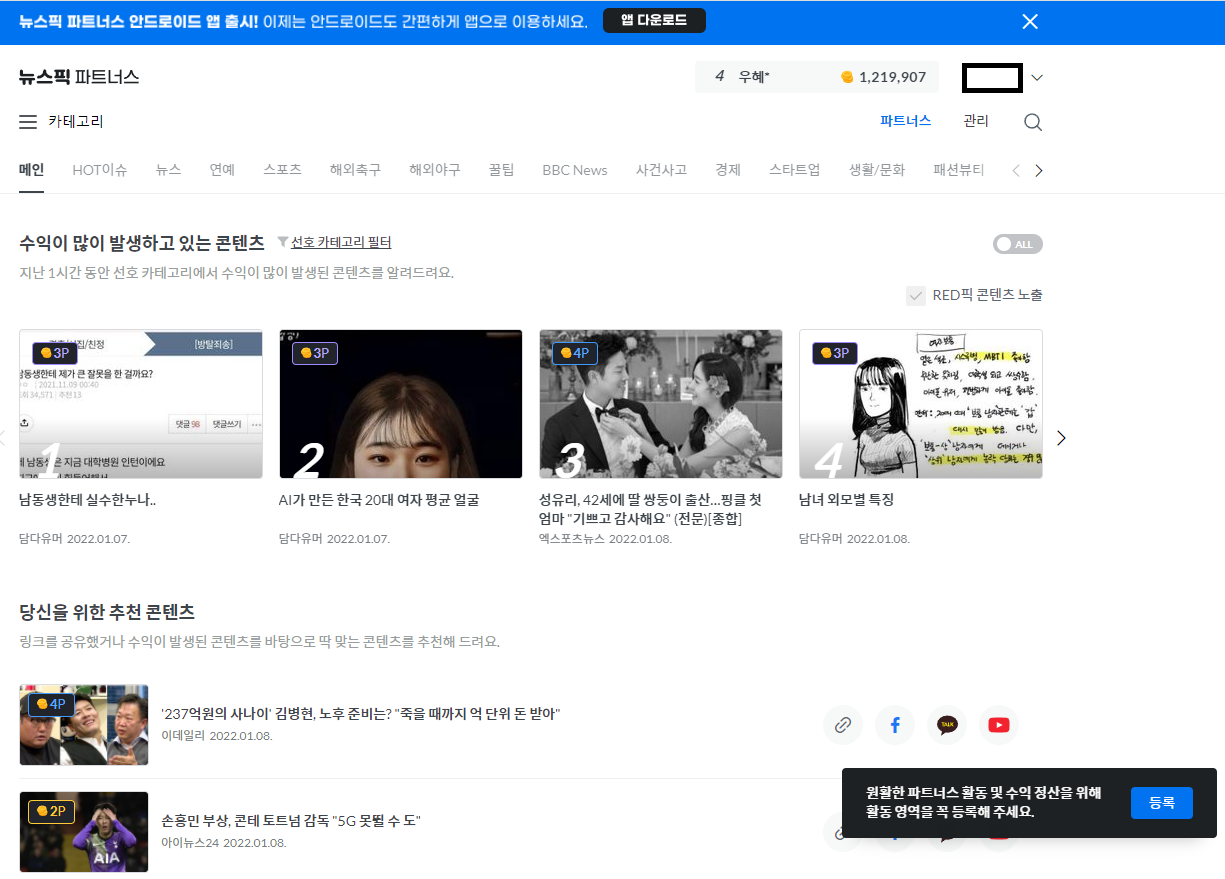This screenshot has width=1225, height=879.
Task: Open the 관리 link
Action: (976, 121)
